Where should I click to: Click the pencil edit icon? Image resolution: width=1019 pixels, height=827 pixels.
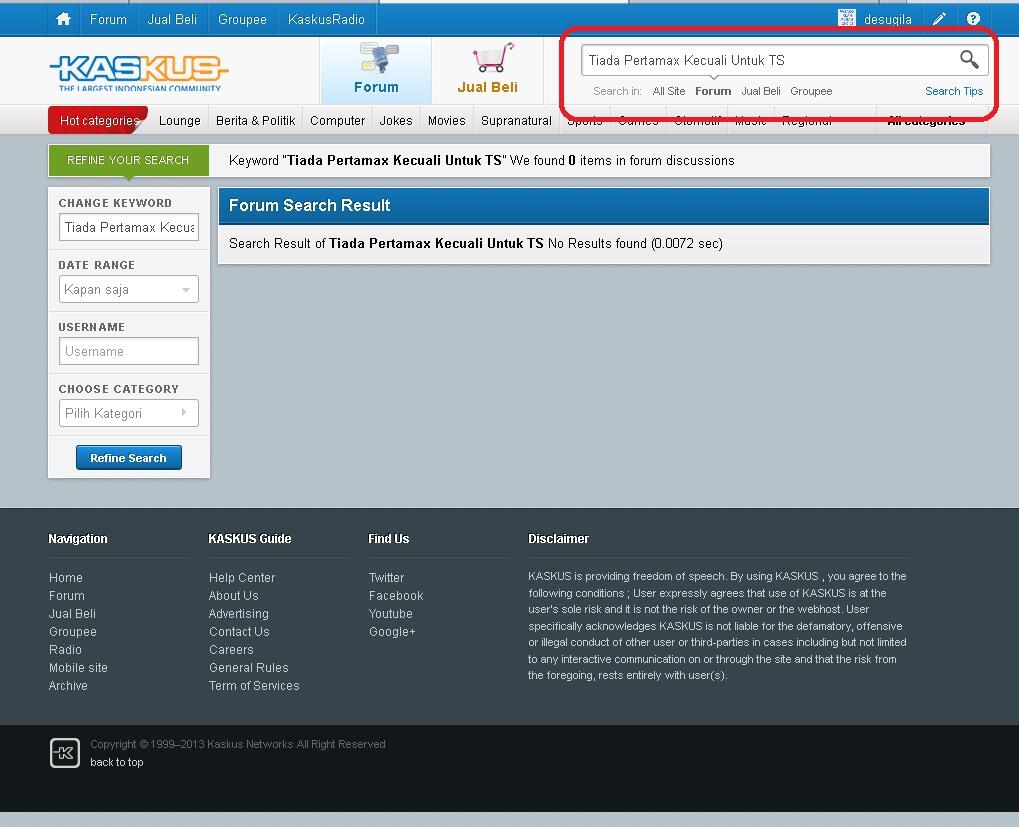point(939,19)
